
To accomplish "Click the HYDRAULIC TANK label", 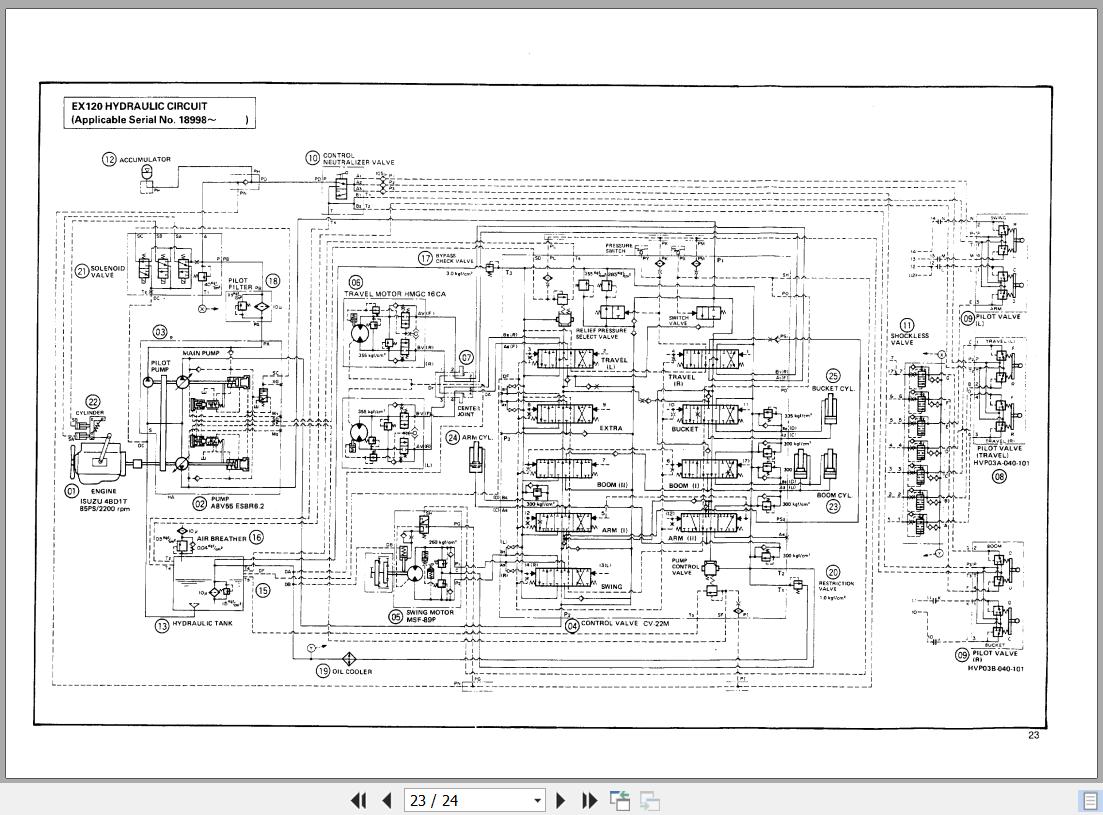I will coord(203,623).
